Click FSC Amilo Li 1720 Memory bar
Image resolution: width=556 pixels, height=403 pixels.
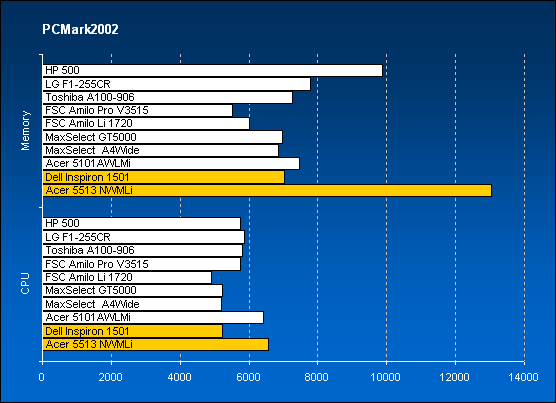(x=146, y=123)
